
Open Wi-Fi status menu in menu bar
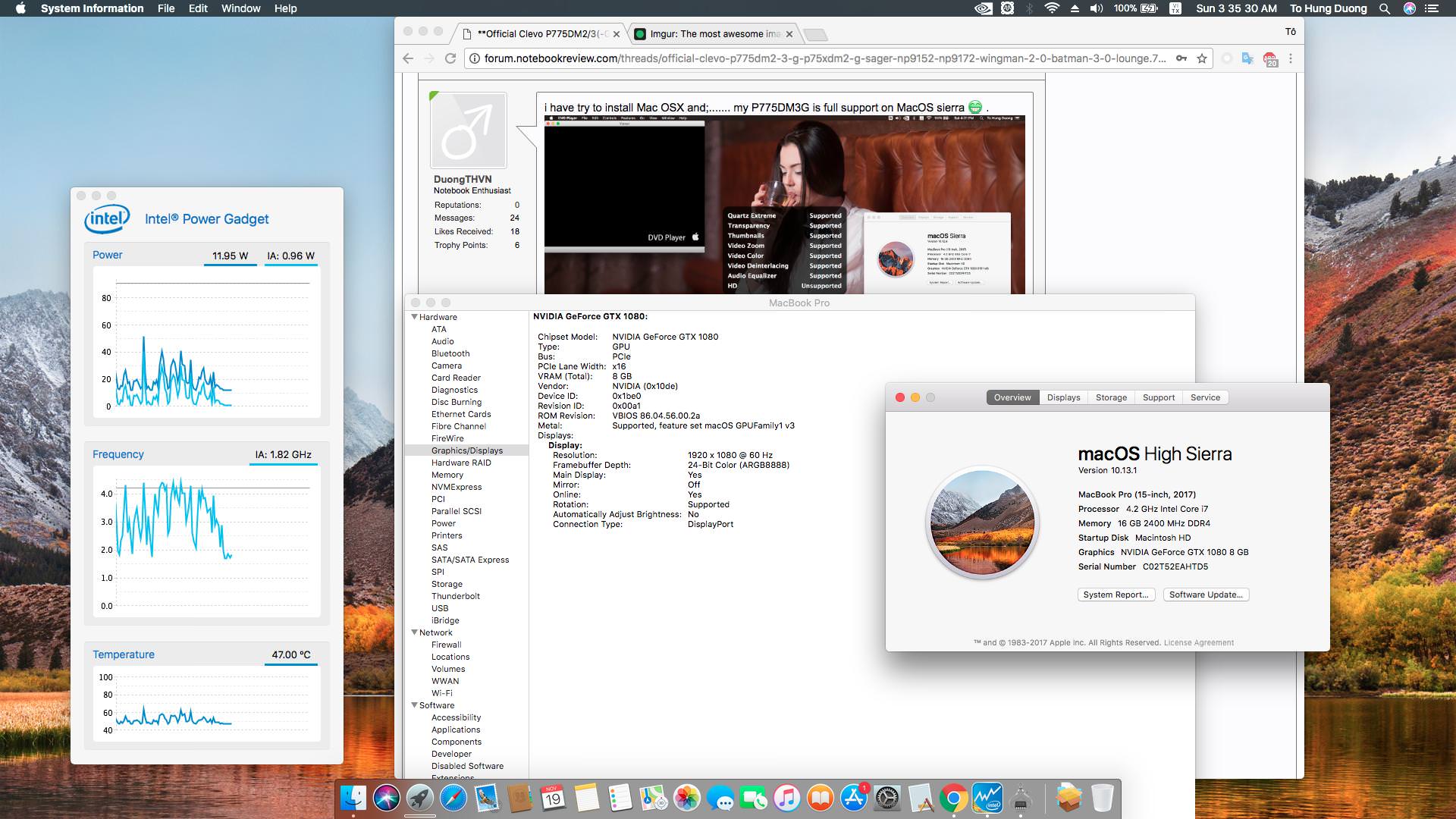click(x=1052, y=8)
